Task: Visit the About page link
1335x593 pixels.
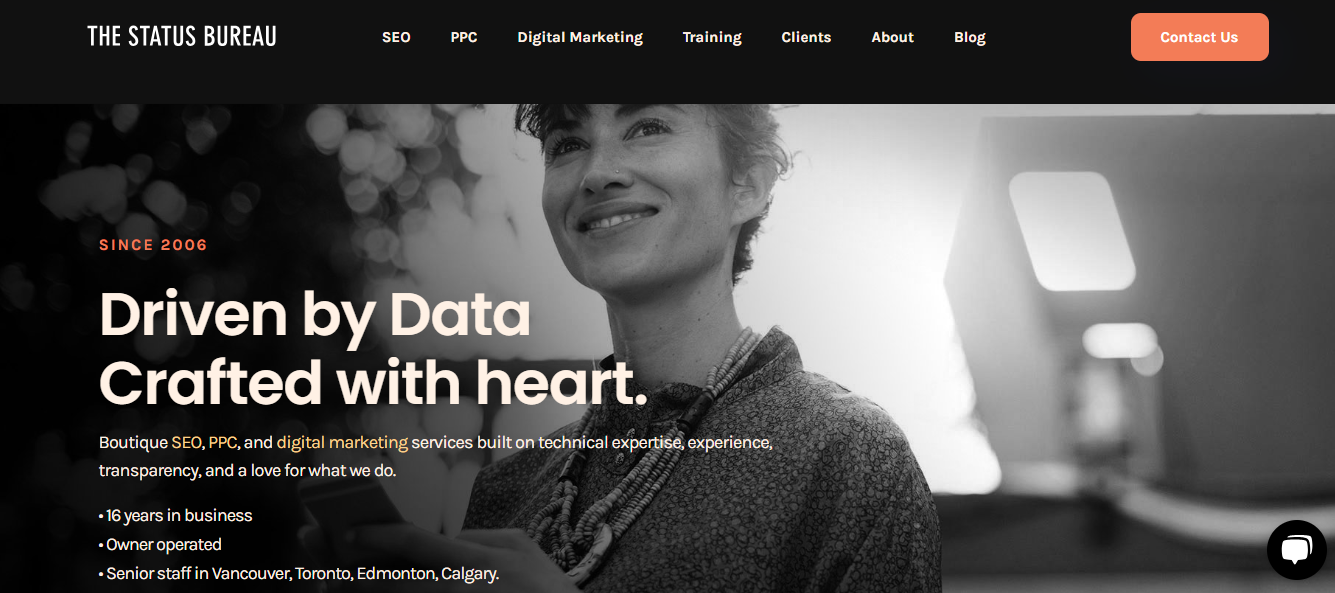Action: pos(892,37)
